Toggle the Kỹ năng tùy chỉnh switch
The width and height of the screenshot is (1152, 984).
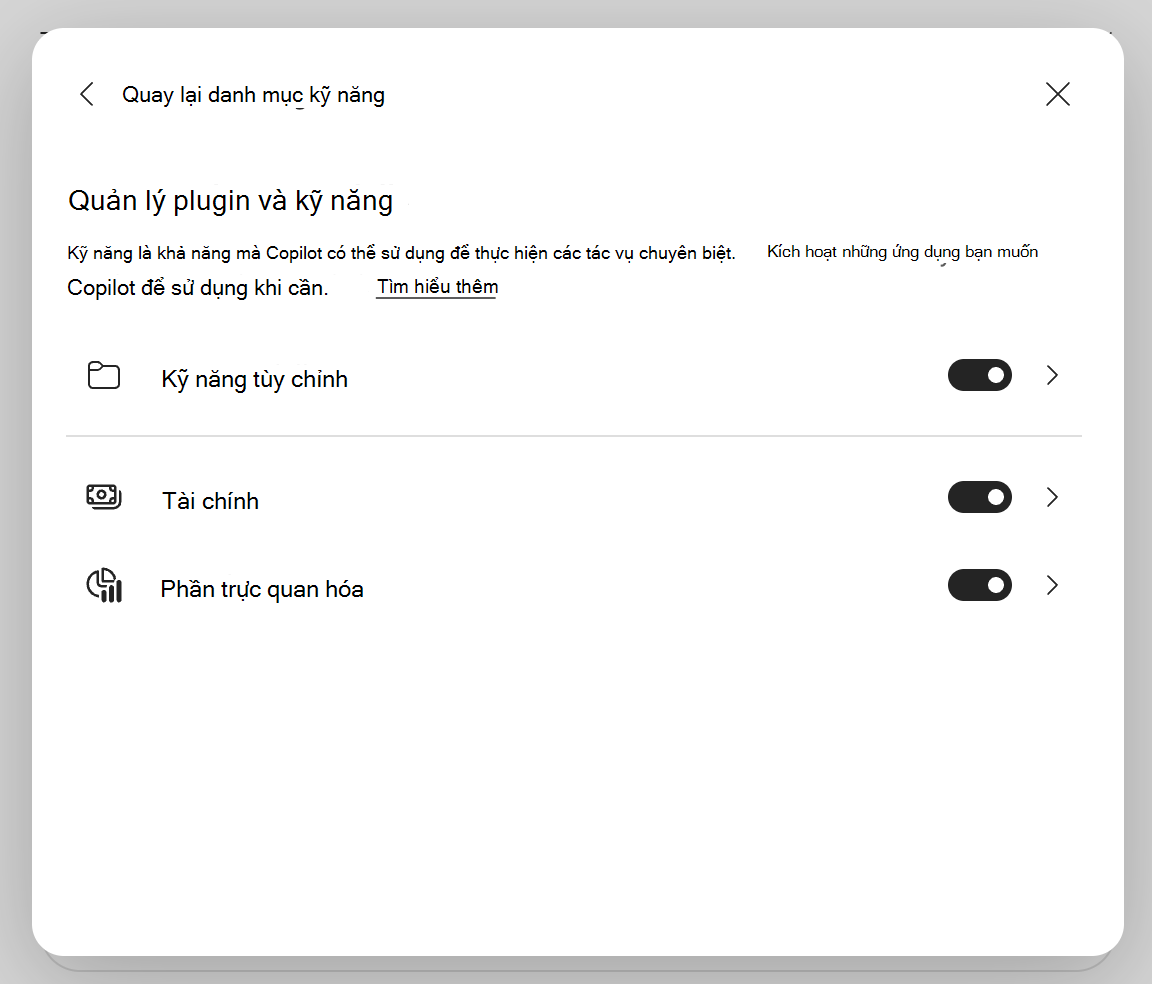pyautogui.click(x=979, y=376)
